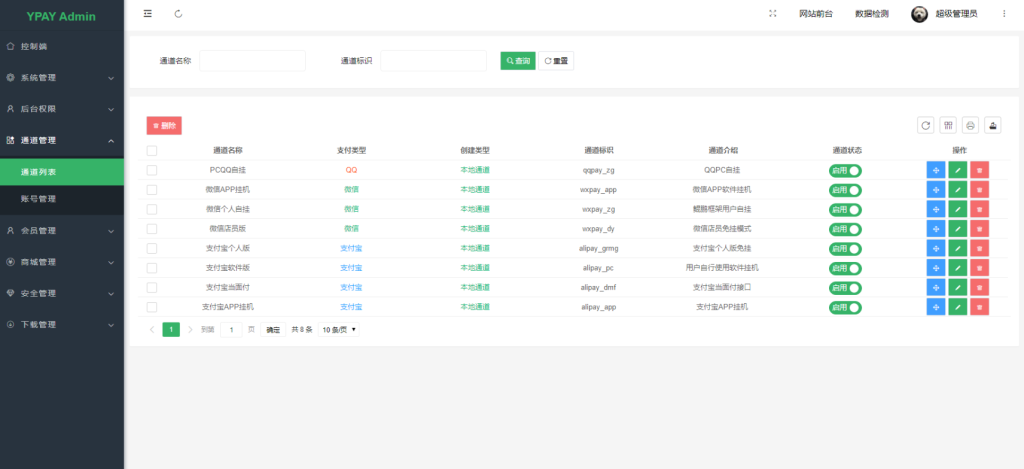Check the select-all checkbox in table header
1024x469 pixels.
[152, 151]
